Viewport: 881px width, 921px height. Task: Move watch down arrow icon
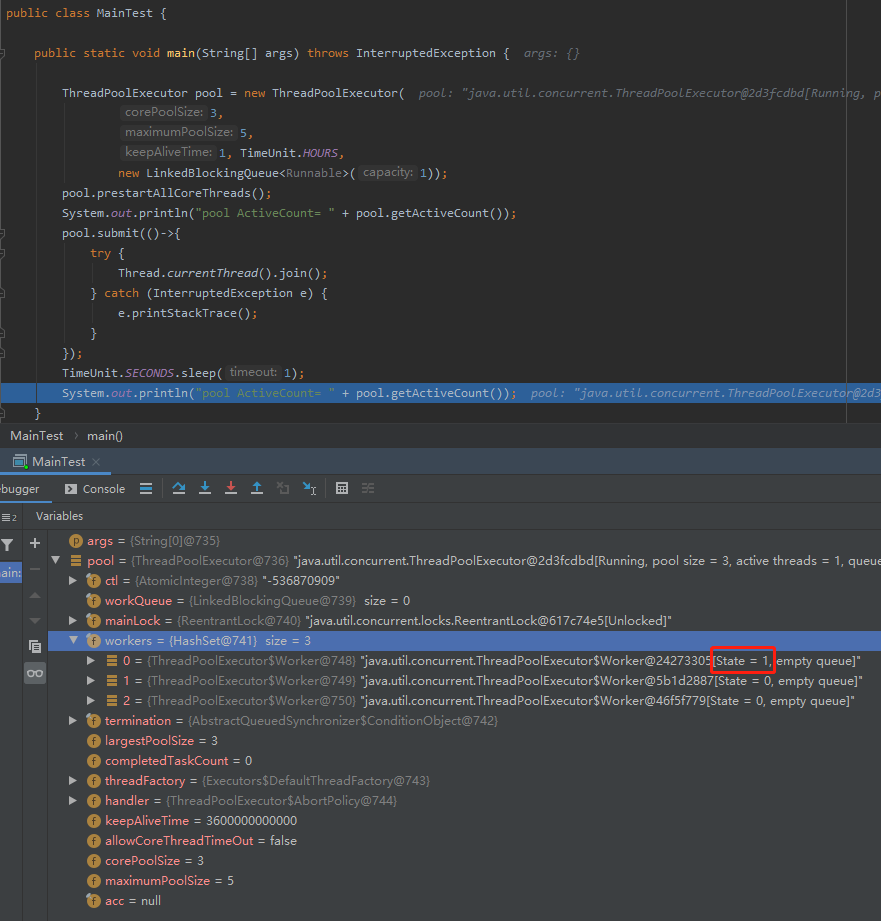35,620
